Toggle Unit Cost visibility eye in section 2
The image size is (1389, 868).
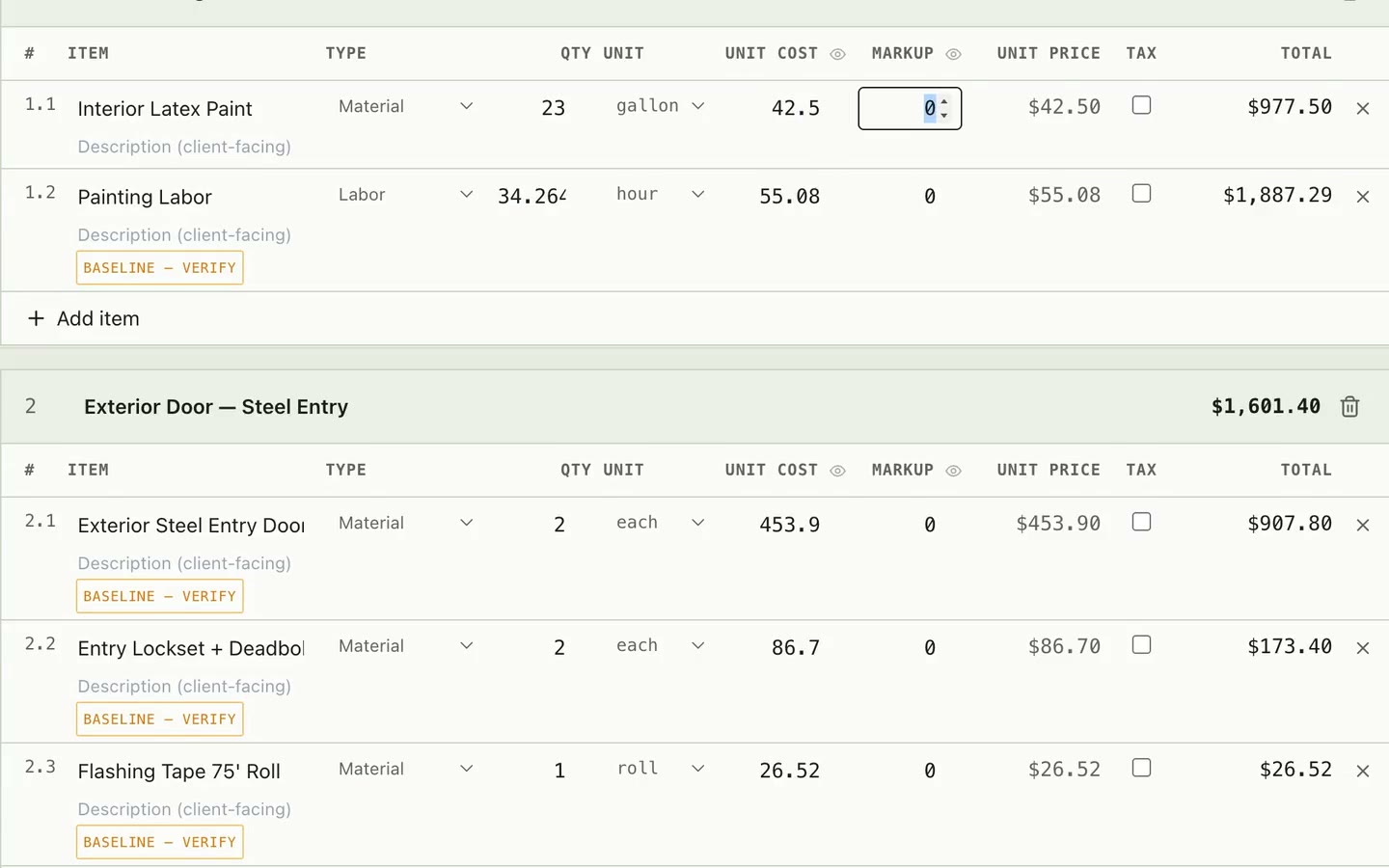[837, 471]
